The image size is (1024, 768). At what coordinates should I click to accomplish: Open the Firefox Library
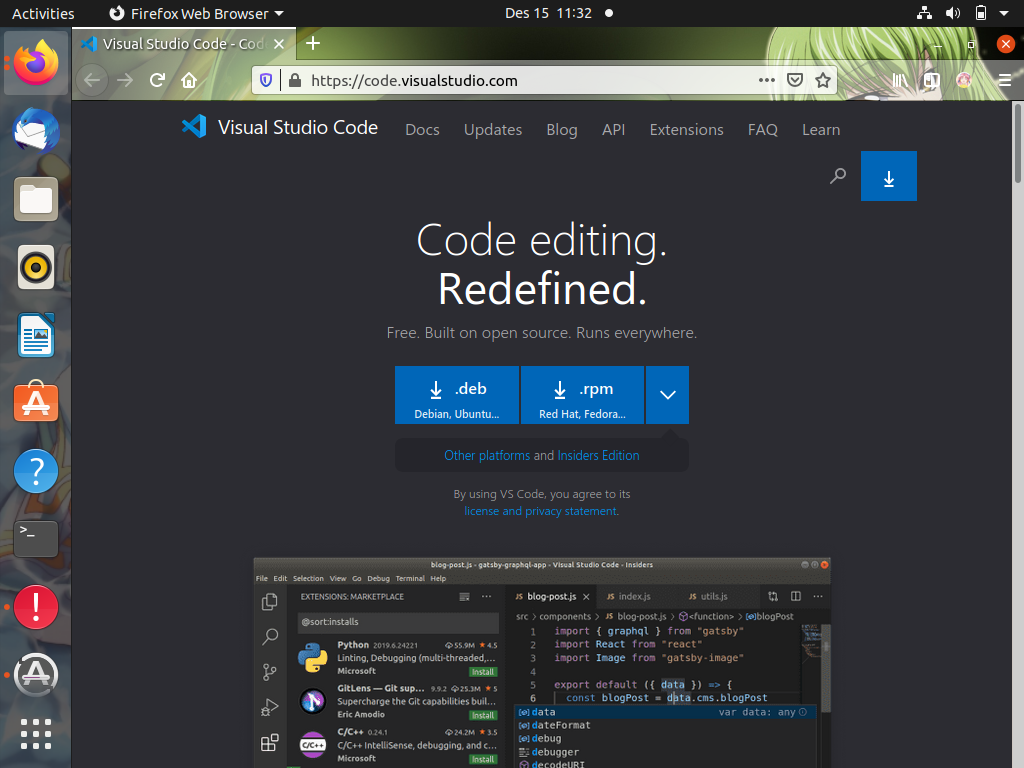[899, 79]
